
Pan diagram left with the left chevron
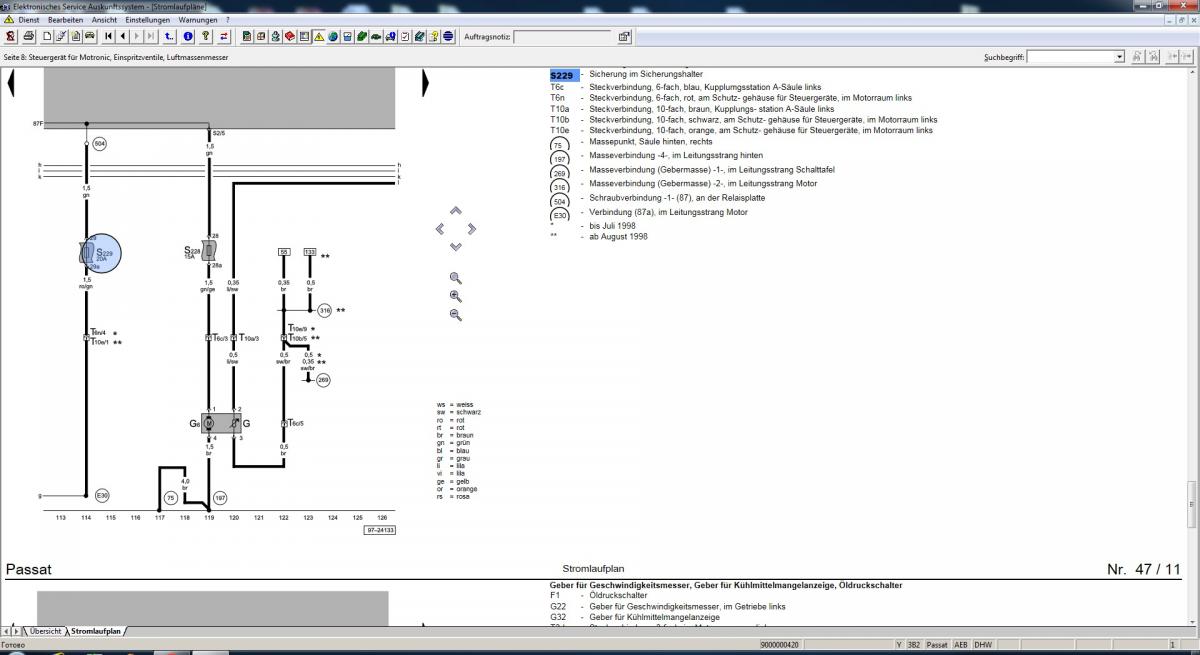(440, 229)
